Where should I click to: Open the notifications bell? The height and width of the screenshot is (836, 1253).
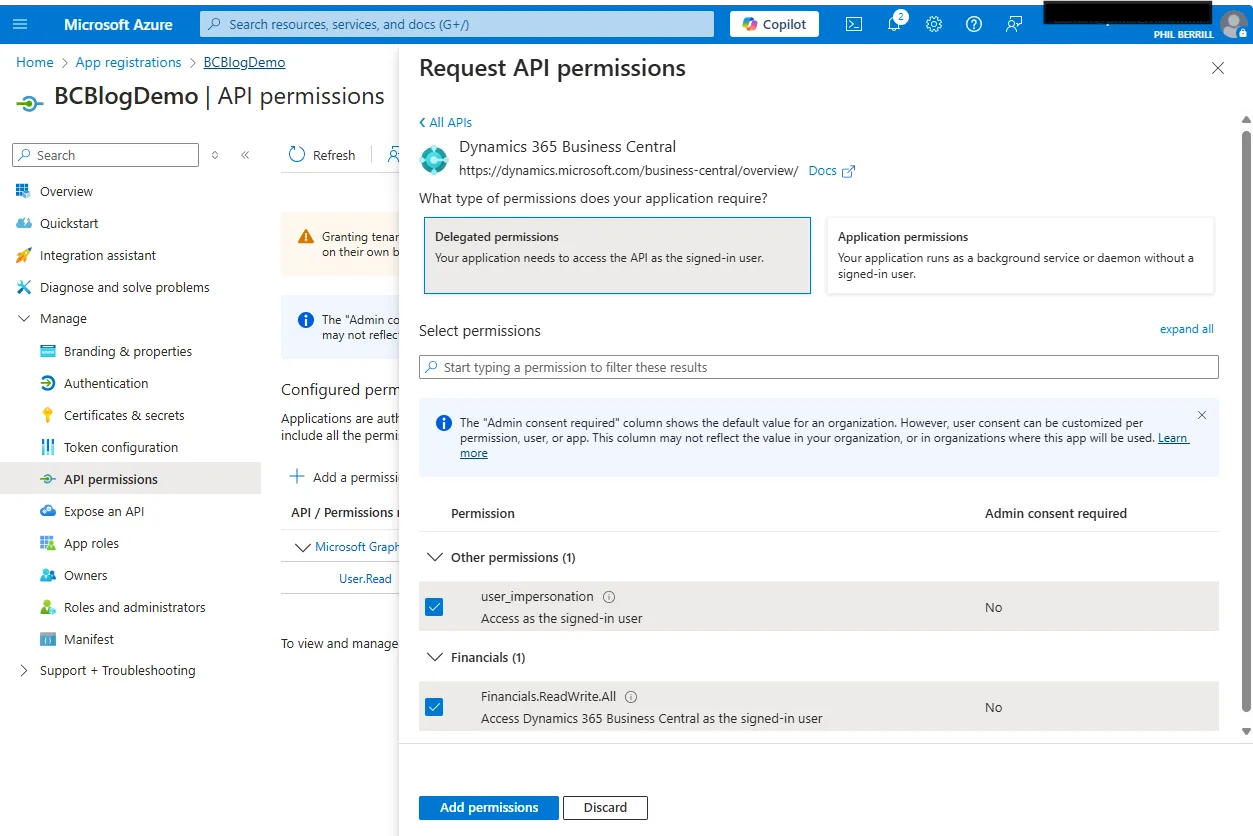click(894, 24)
